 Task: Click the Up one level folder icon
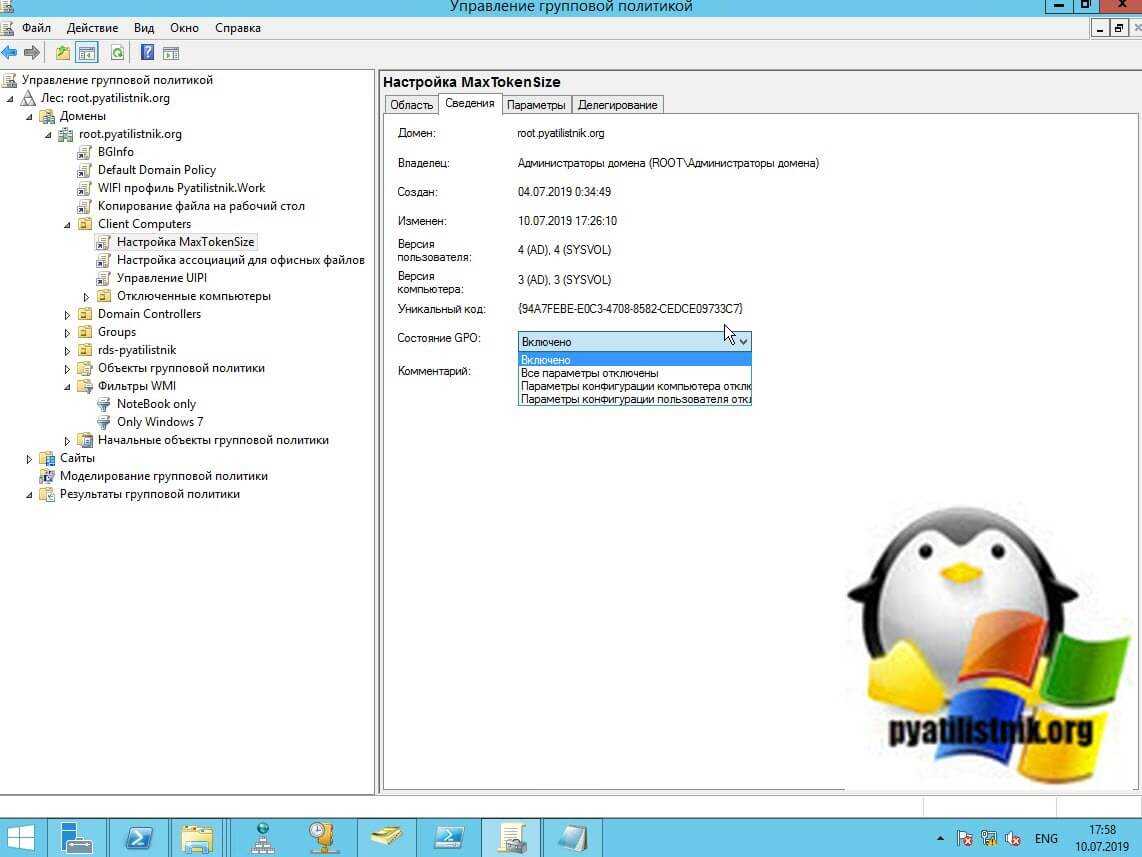[63, 53]
